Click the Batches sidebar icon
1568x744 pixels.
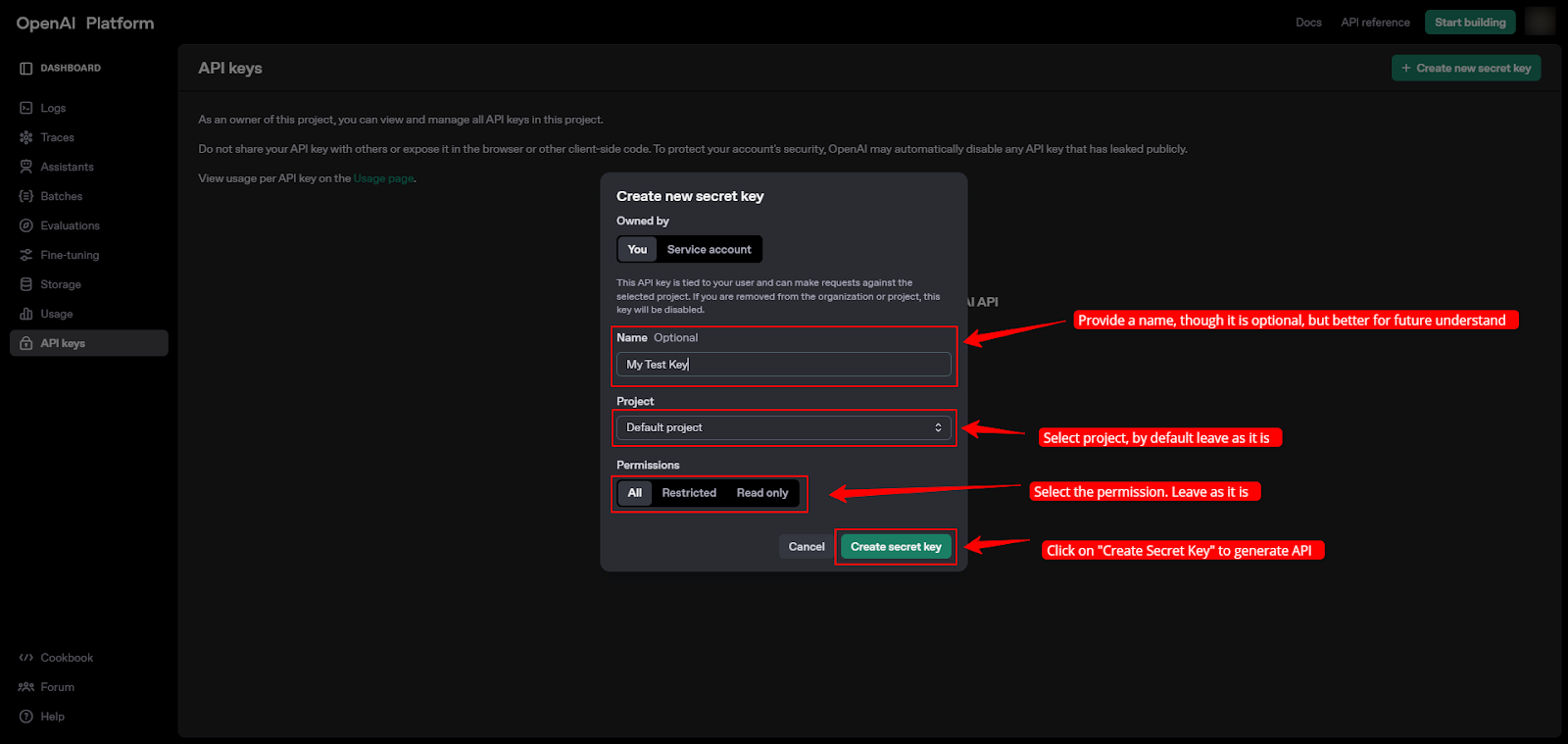[x=26, y=196]
